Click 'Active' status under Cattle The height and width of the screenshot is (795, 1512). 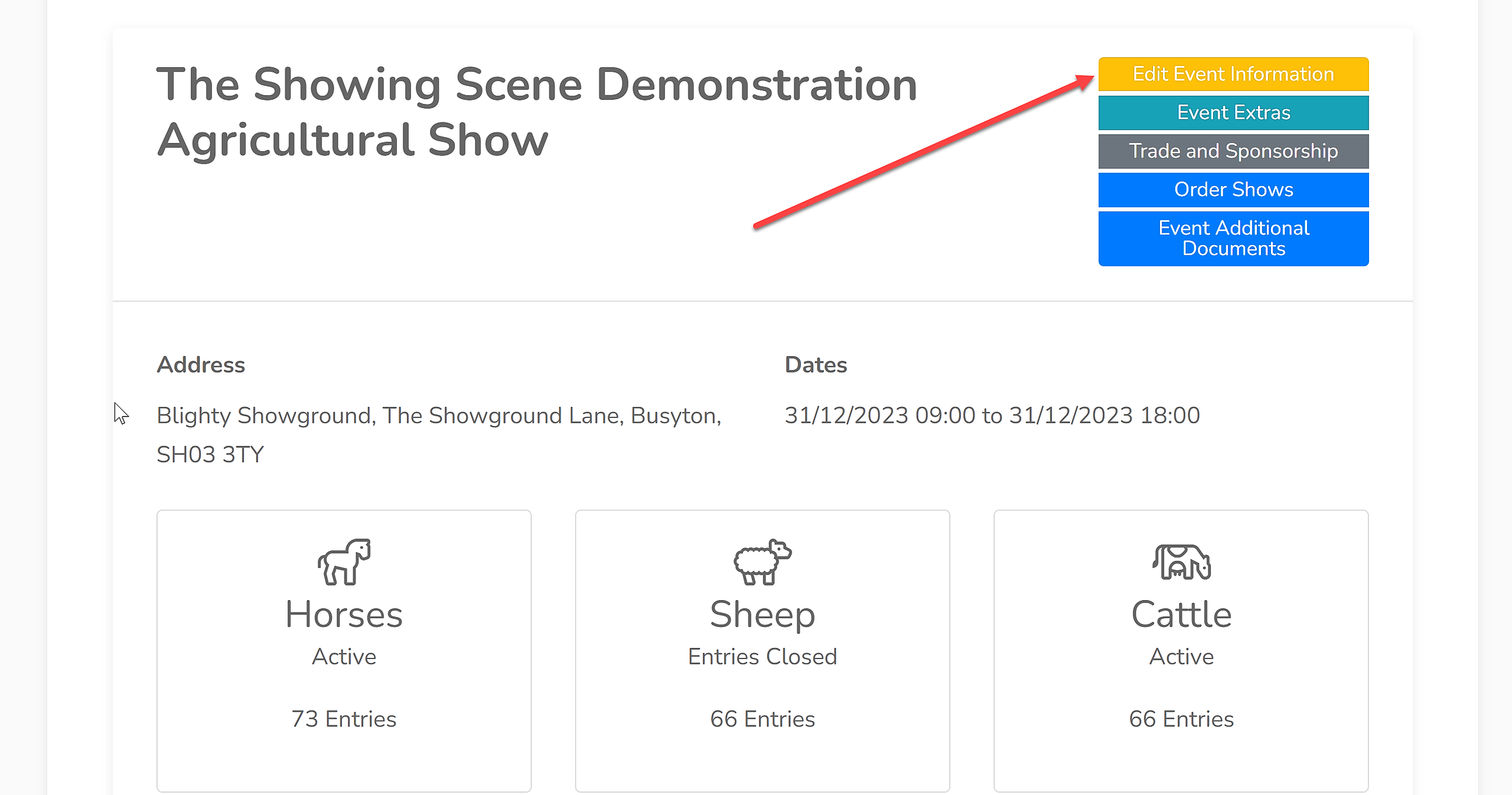(1181, 656)
